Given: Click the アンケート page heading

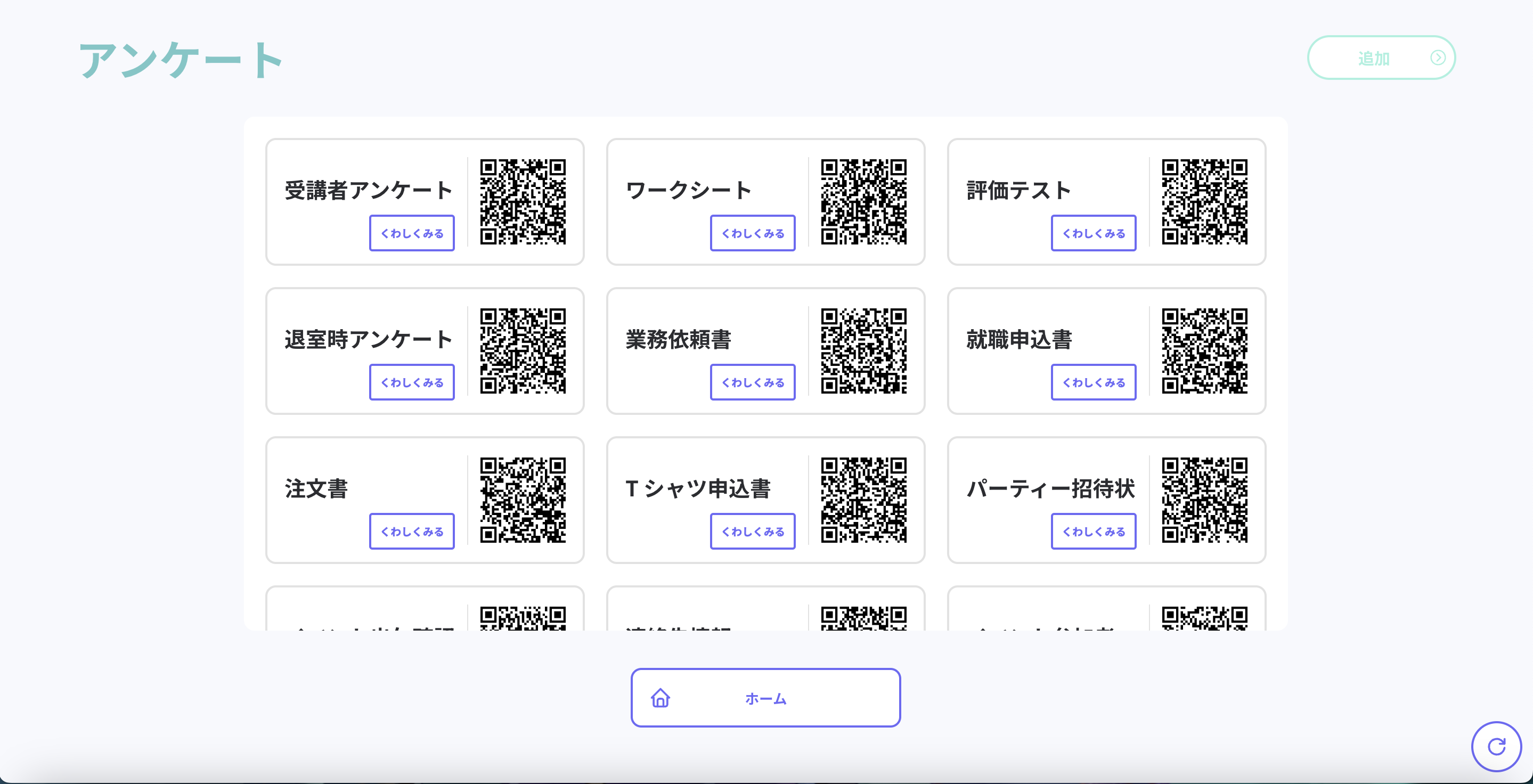Looking at the screenshot, I should point(182,60).
